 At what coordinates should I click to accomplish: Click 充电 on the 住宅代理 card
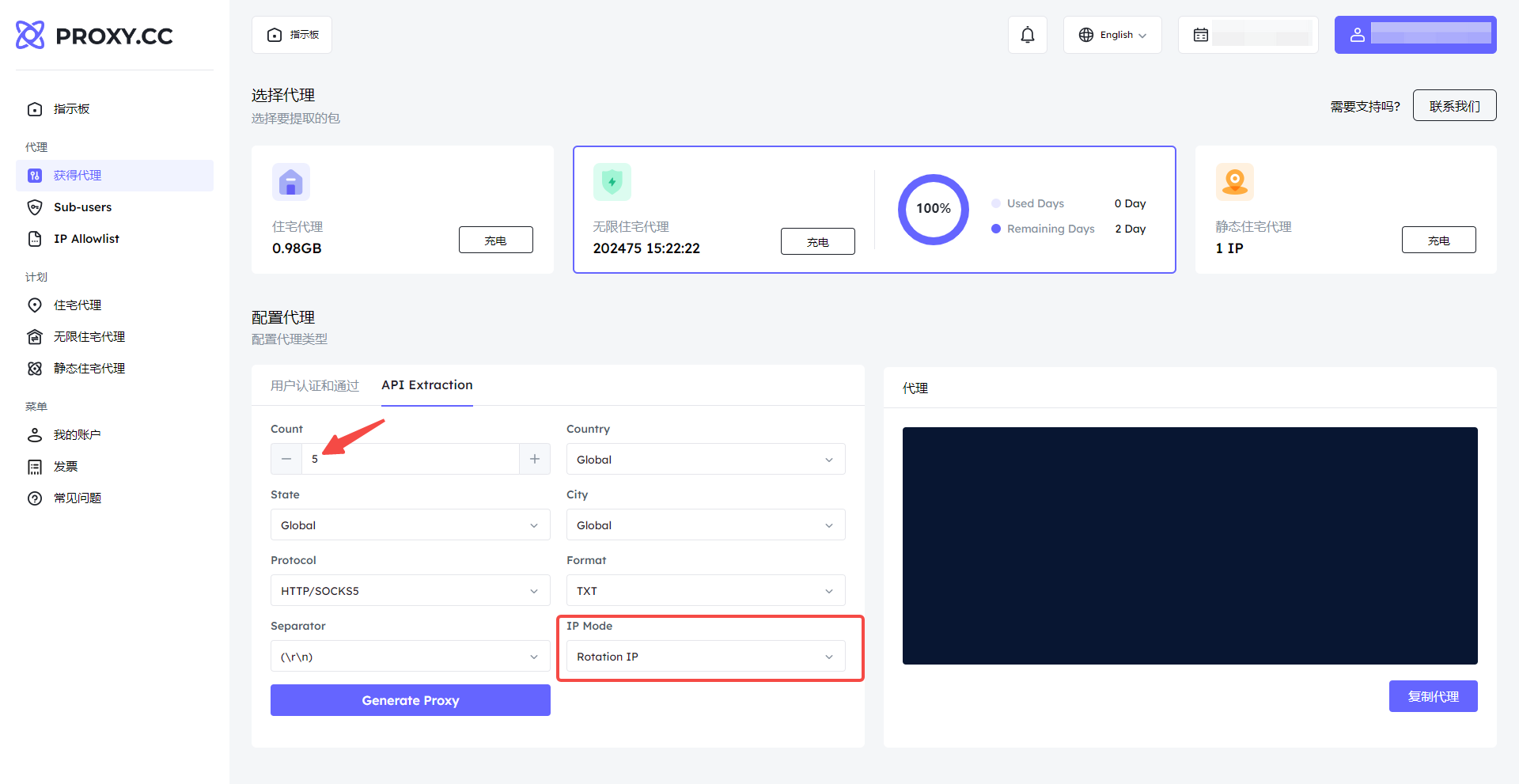coord(496,240)
